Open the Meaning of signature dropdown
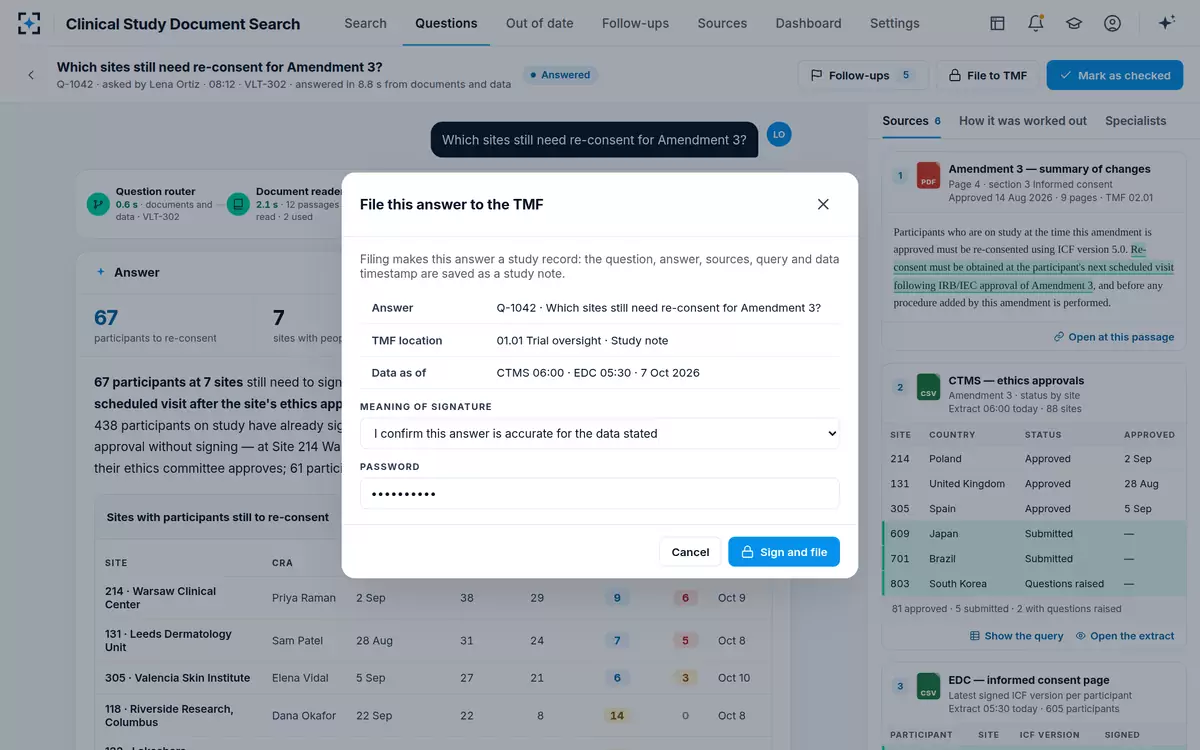The image size is (1200, 750). 600,433
